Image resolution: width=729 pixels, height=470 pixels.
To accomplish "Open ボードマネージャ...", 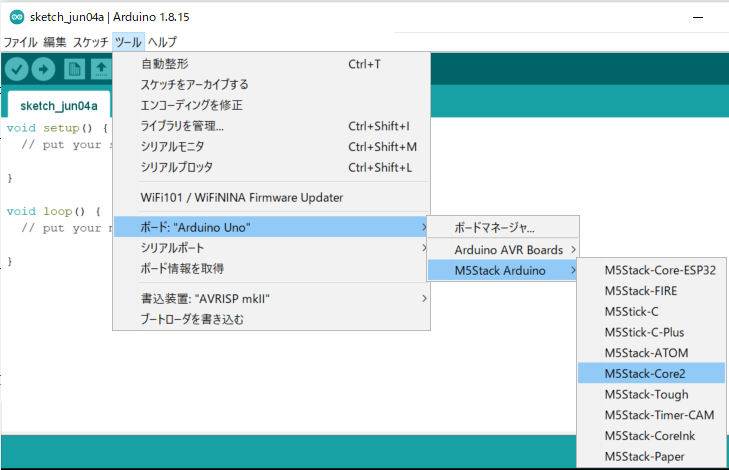I will click(503, 227).
